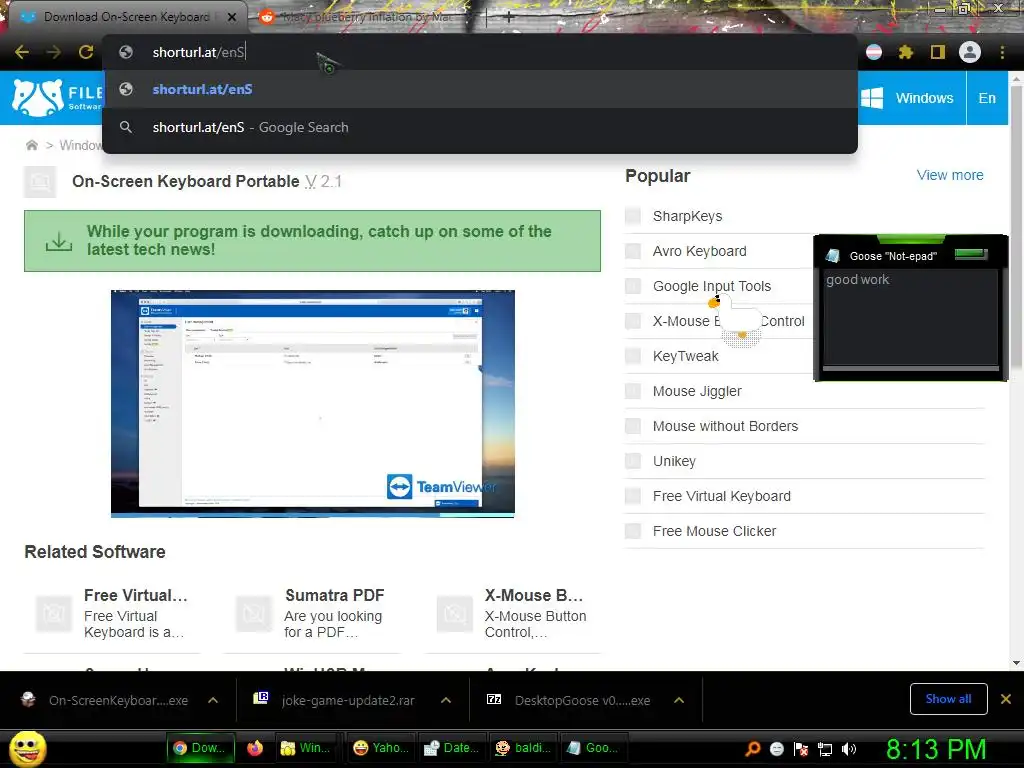Open the Avro Keyboard link
Screen dimensions: 1024x768
[x=699, y=251]
